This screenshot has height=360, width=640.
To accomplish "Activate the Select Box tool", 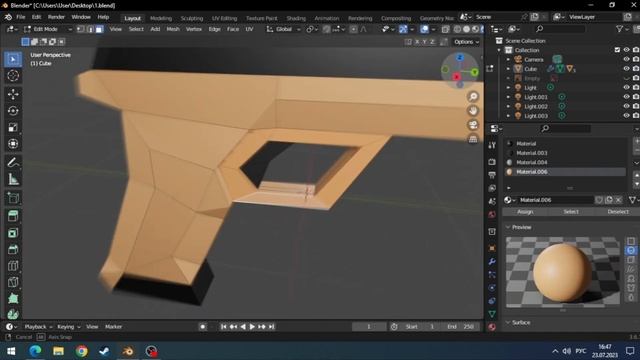I will tap(13, 59).
